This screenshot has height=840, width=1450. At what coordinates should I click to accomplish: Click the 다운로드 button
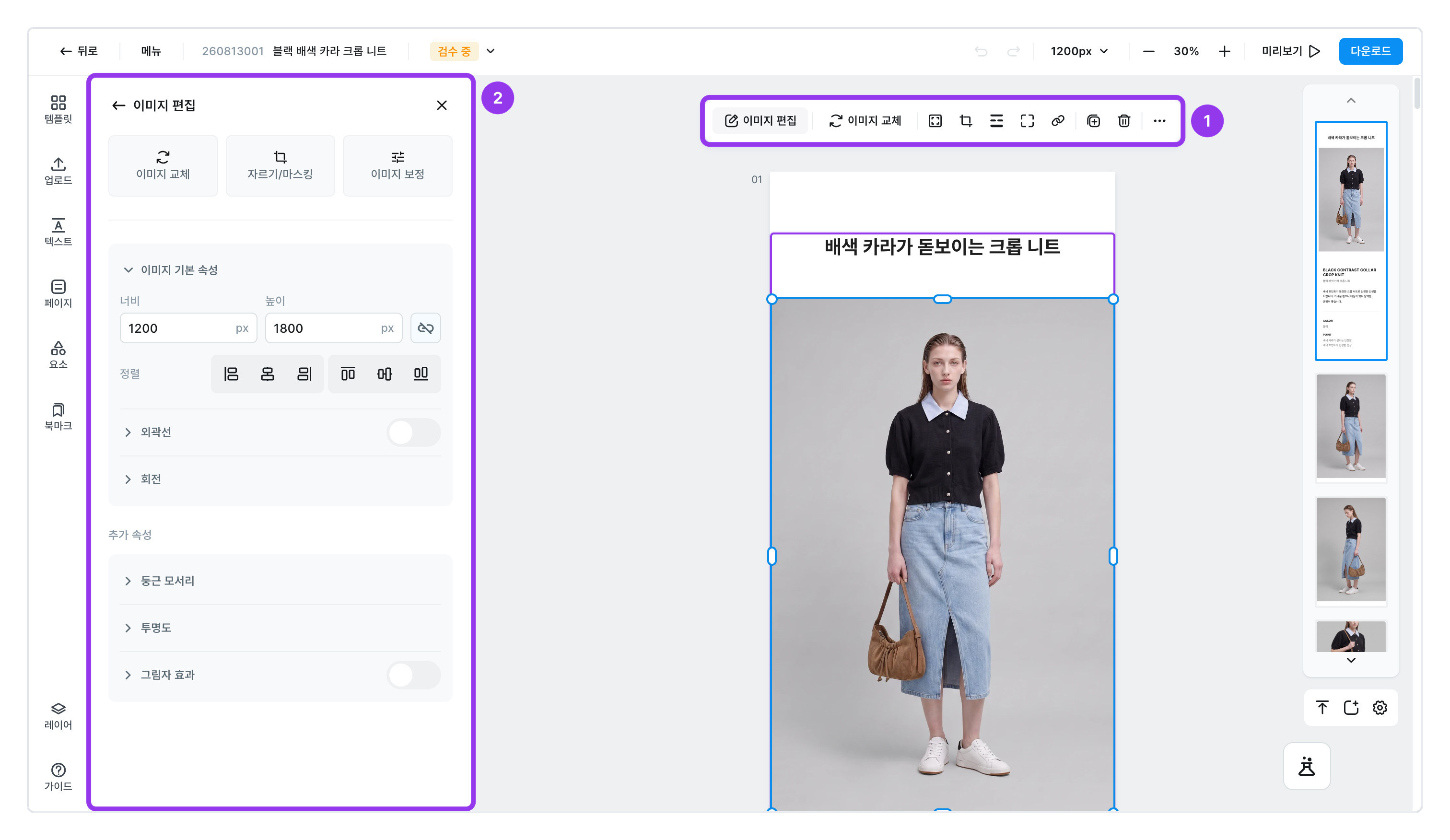point(1370,51)
